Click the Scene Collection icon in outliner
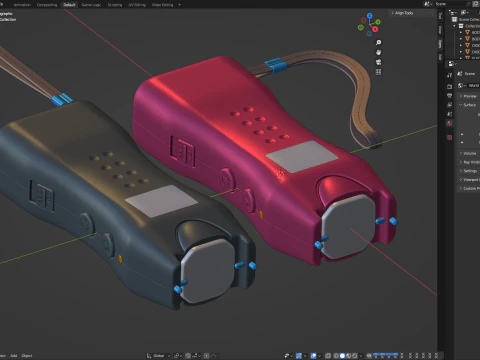The height and width of the screenshot is (360, 480). 454,20
